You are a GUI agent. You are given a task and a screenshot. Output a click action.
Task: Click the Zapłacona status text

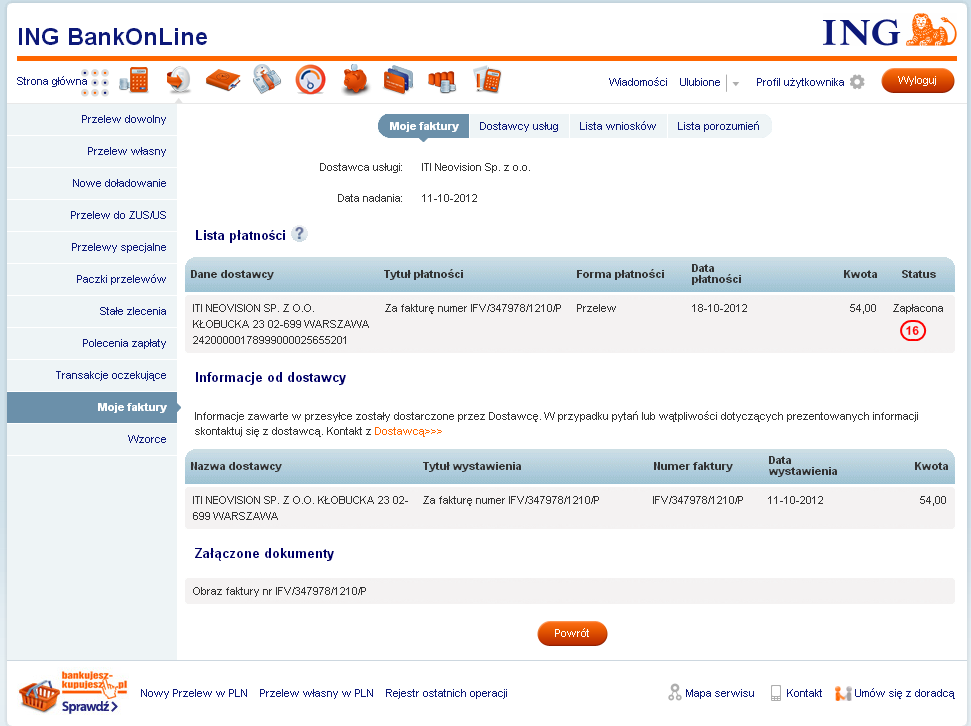coord(918,308)
